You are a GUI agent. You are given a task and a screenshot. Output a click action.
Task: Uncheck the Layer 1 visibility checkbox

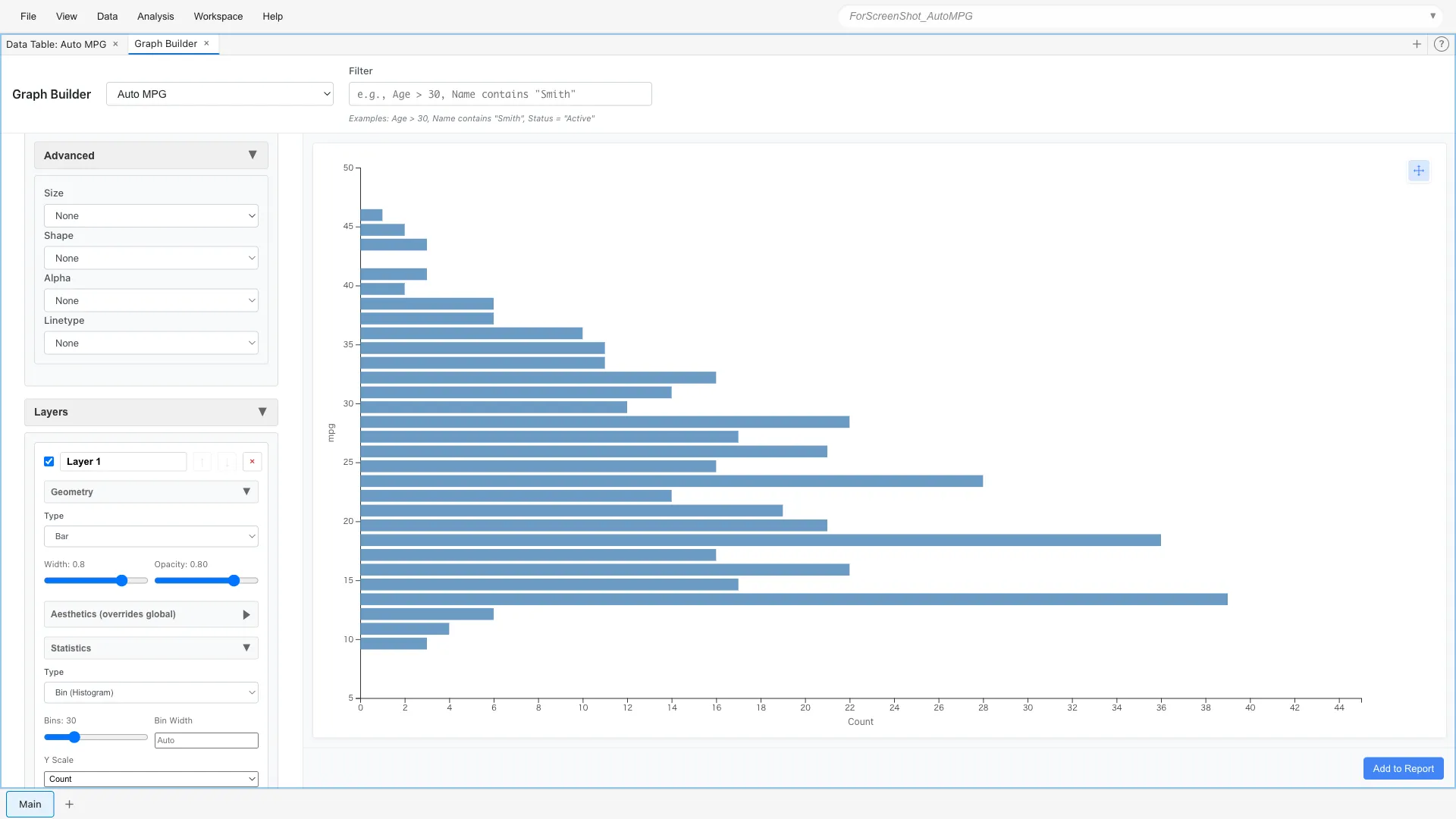click(x=49, y=461)
